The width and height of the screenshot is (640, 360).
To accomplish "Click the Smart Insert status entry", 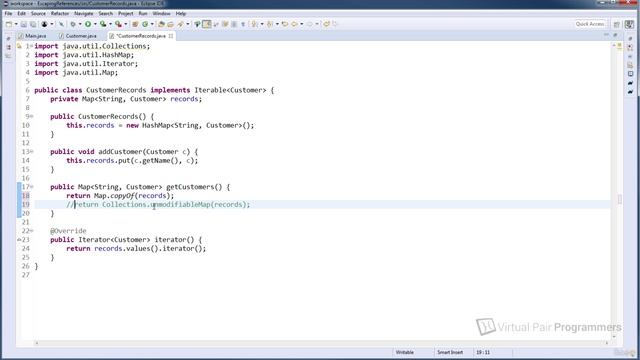I will tap(450, 352).
